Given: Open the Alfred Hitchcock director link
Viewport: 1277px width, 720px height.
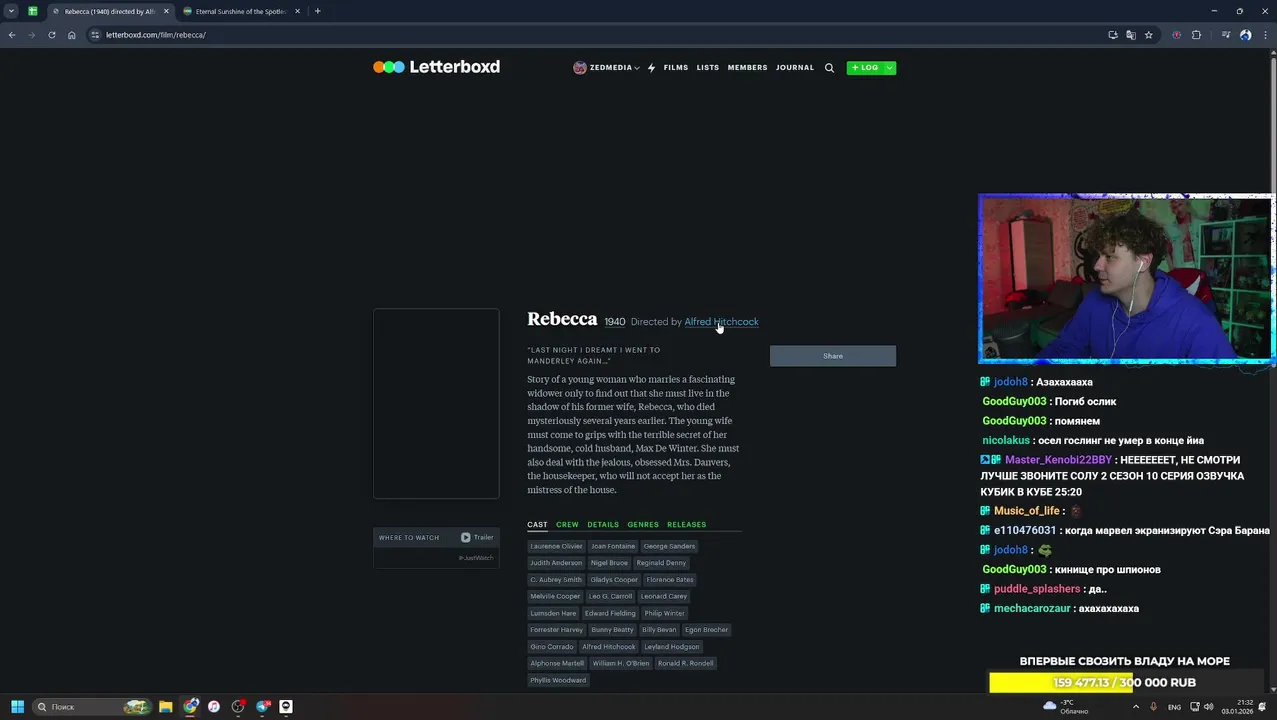Looking at the screenshot, I should [x=721, y=322].
